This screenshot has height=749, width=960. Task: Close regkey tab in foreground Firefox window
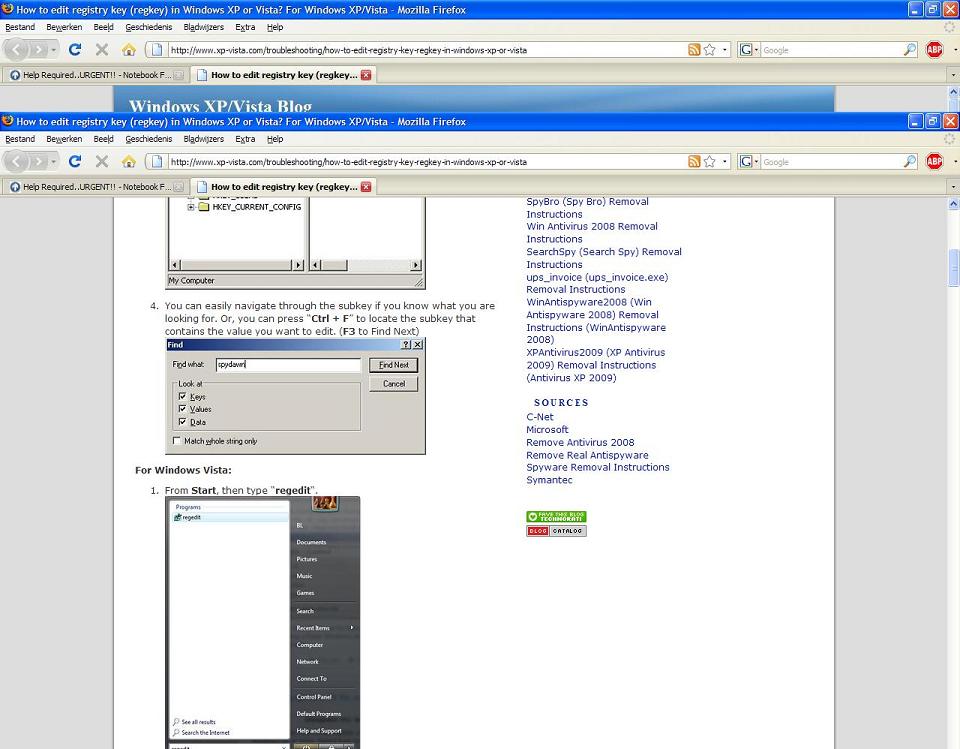coord(366,187)
